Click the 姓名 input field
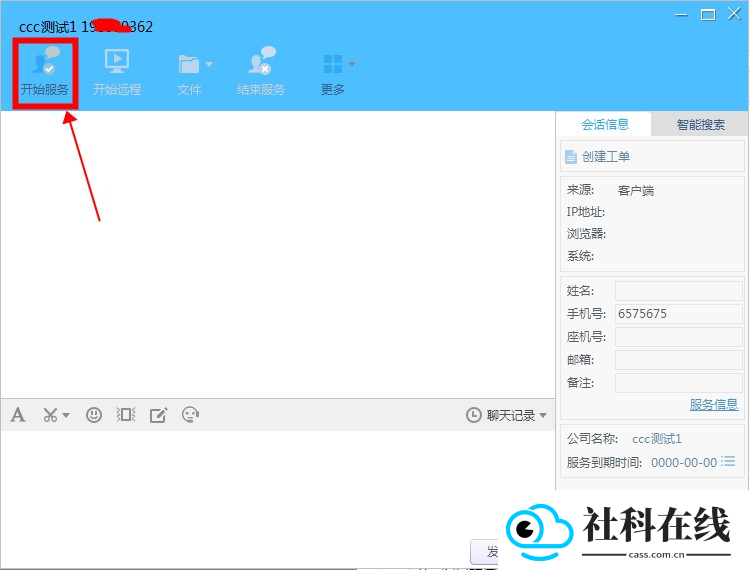The width and height of the screenshot is (750, 570). point(678,291)
